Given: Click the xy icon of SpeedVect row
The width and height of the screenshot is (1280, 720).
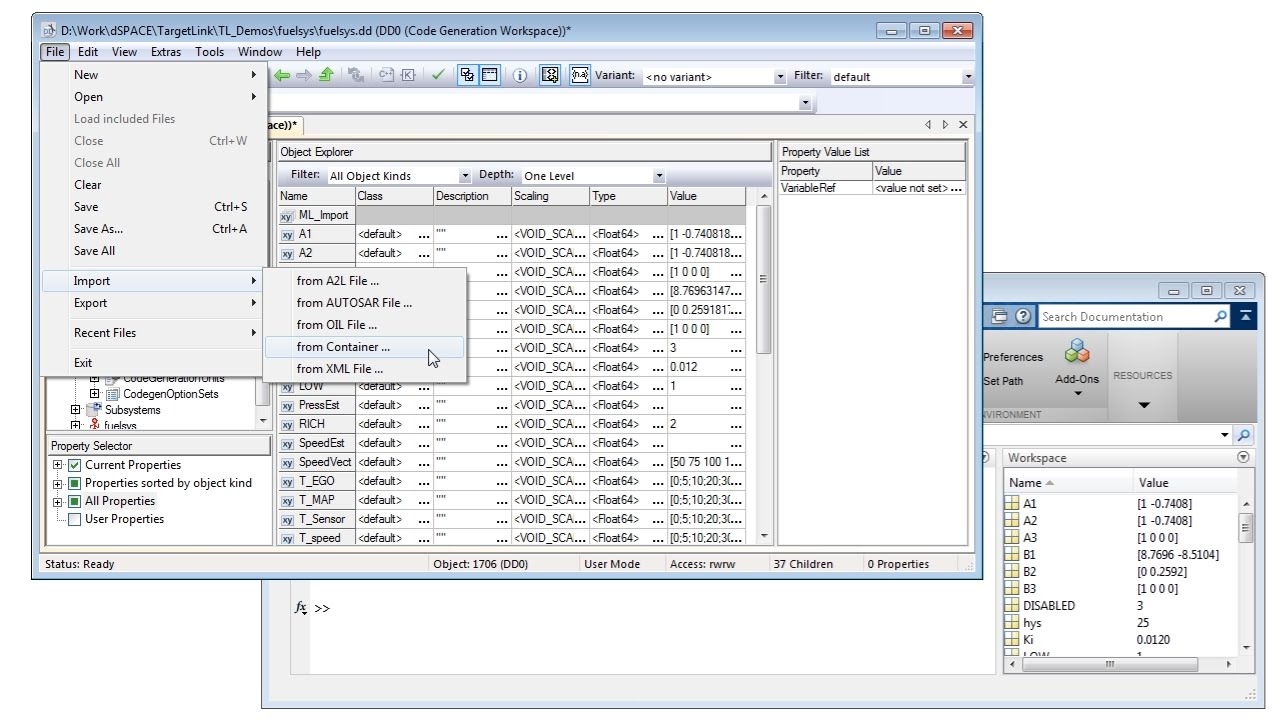Looking at the screenshot, I should click(287, 462).
